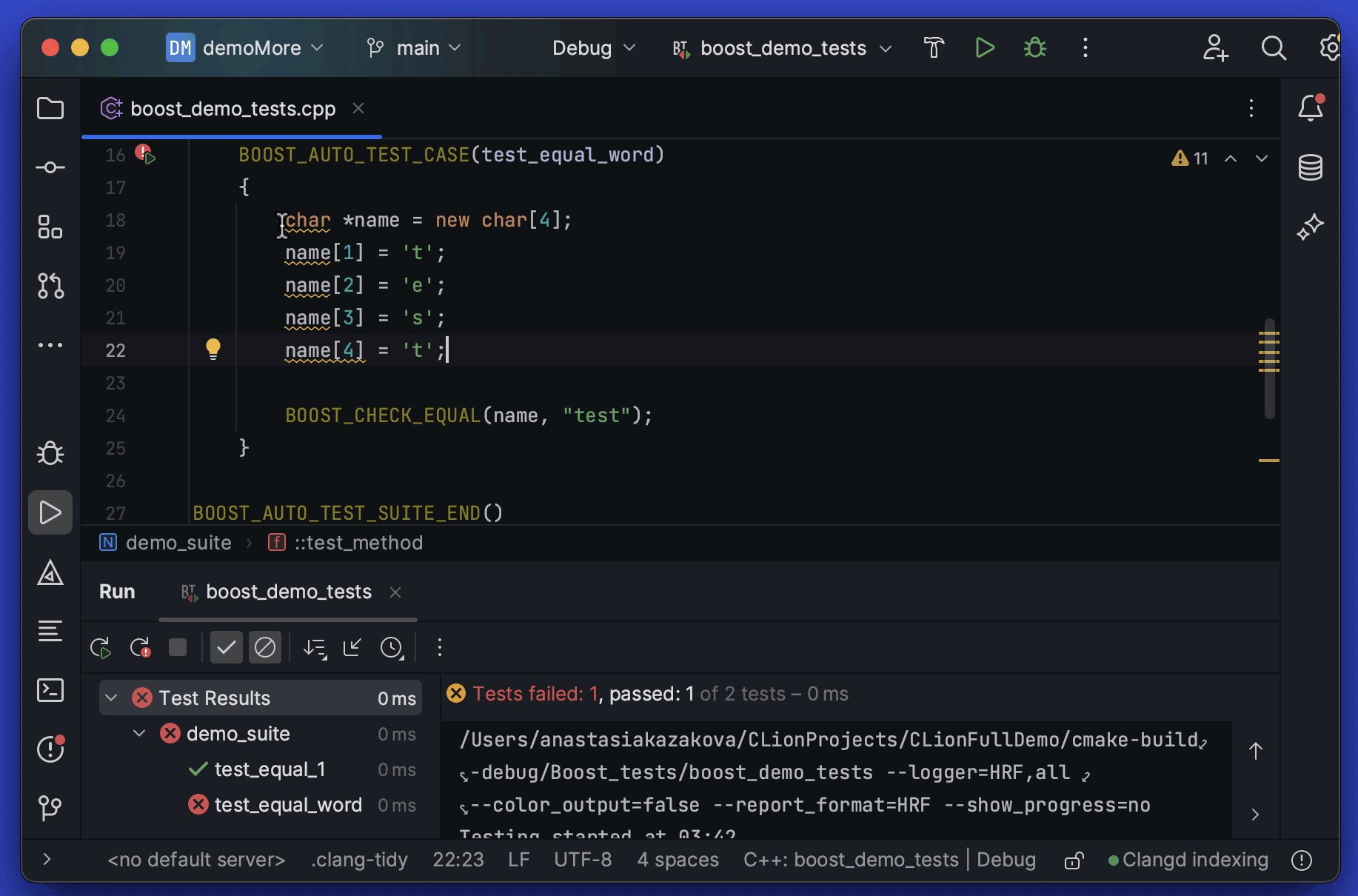Click run gutter icon on line 16
The height and width of the screenshot is (896, 1358).
coord(145,155)
